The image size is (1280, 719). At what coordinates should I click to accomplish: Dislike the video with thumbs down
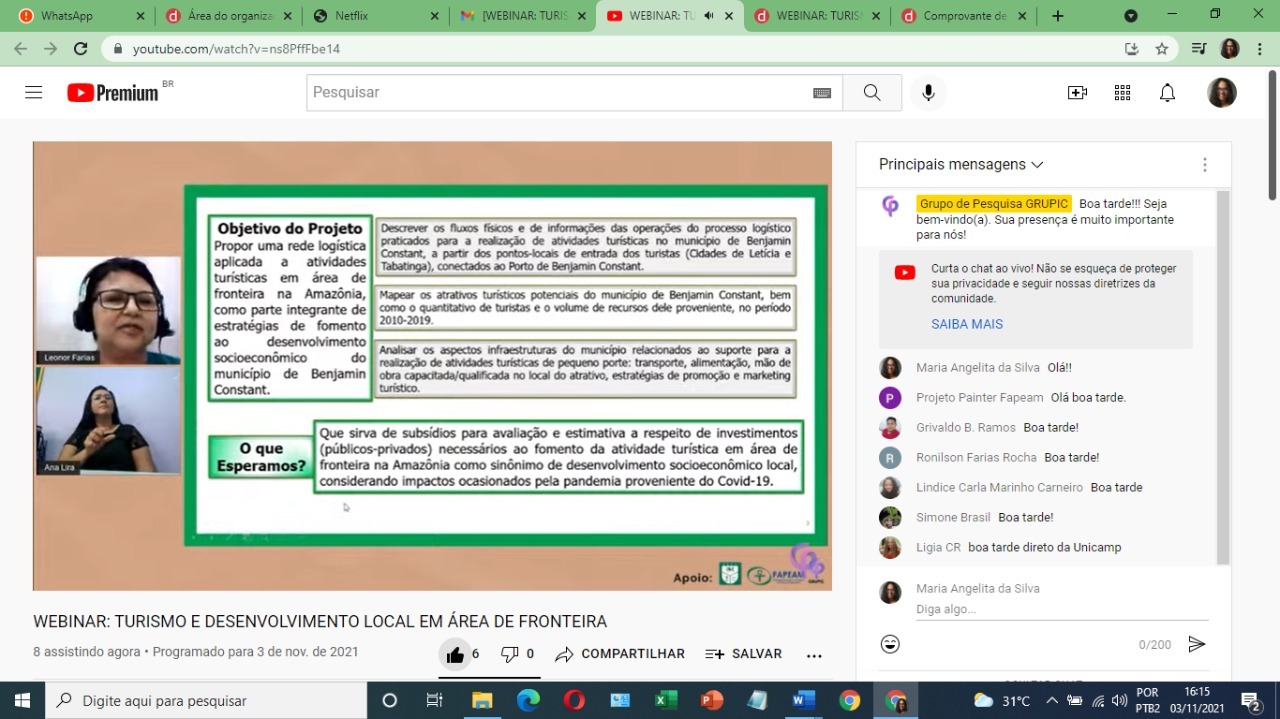point(510,654)
